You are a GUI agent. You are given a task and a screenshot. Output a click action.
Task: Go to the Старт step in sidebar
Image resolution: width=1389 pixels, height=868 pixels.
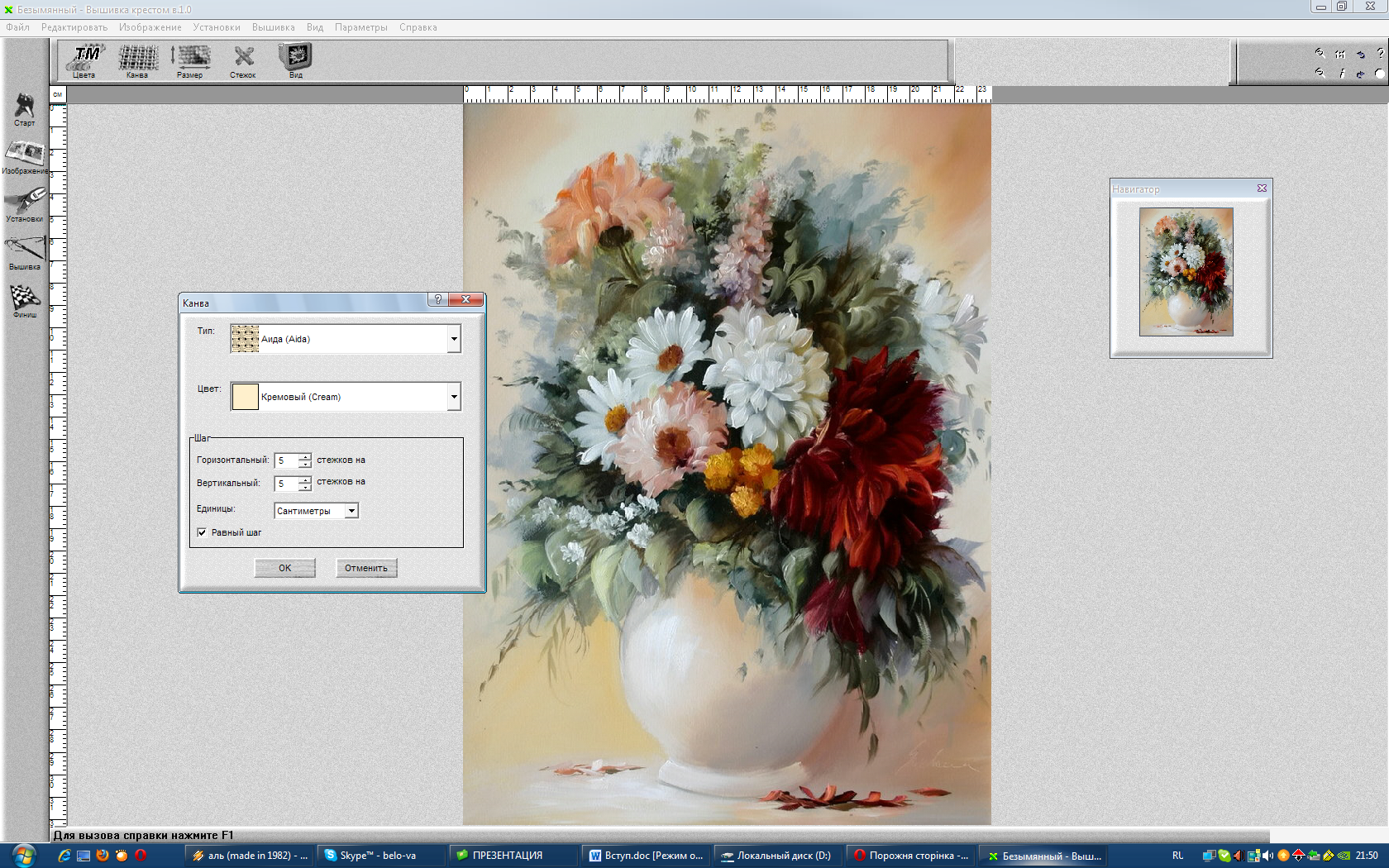[x=25, y=110]
